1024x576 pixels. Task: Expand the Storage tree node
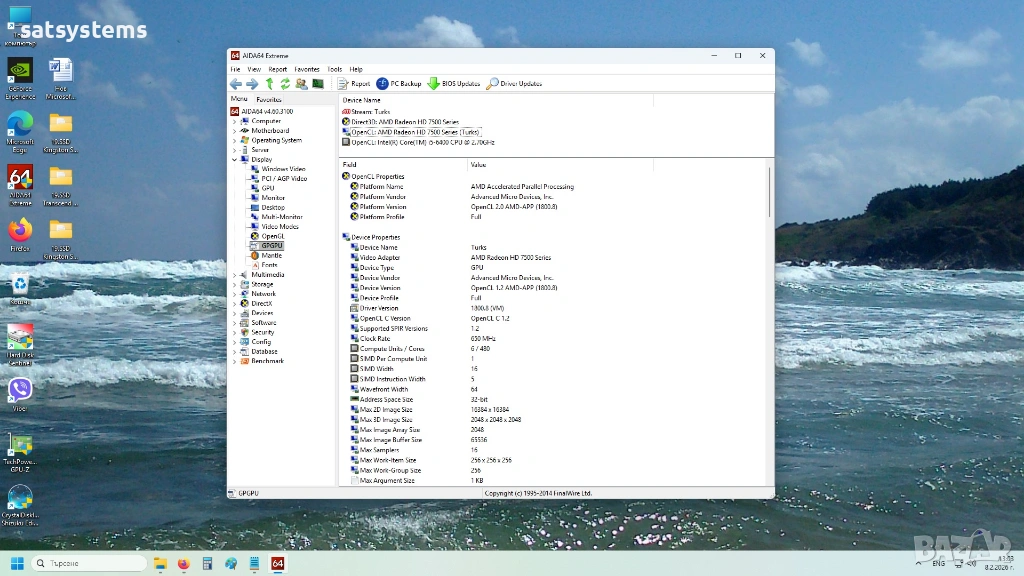click(234, 284)
